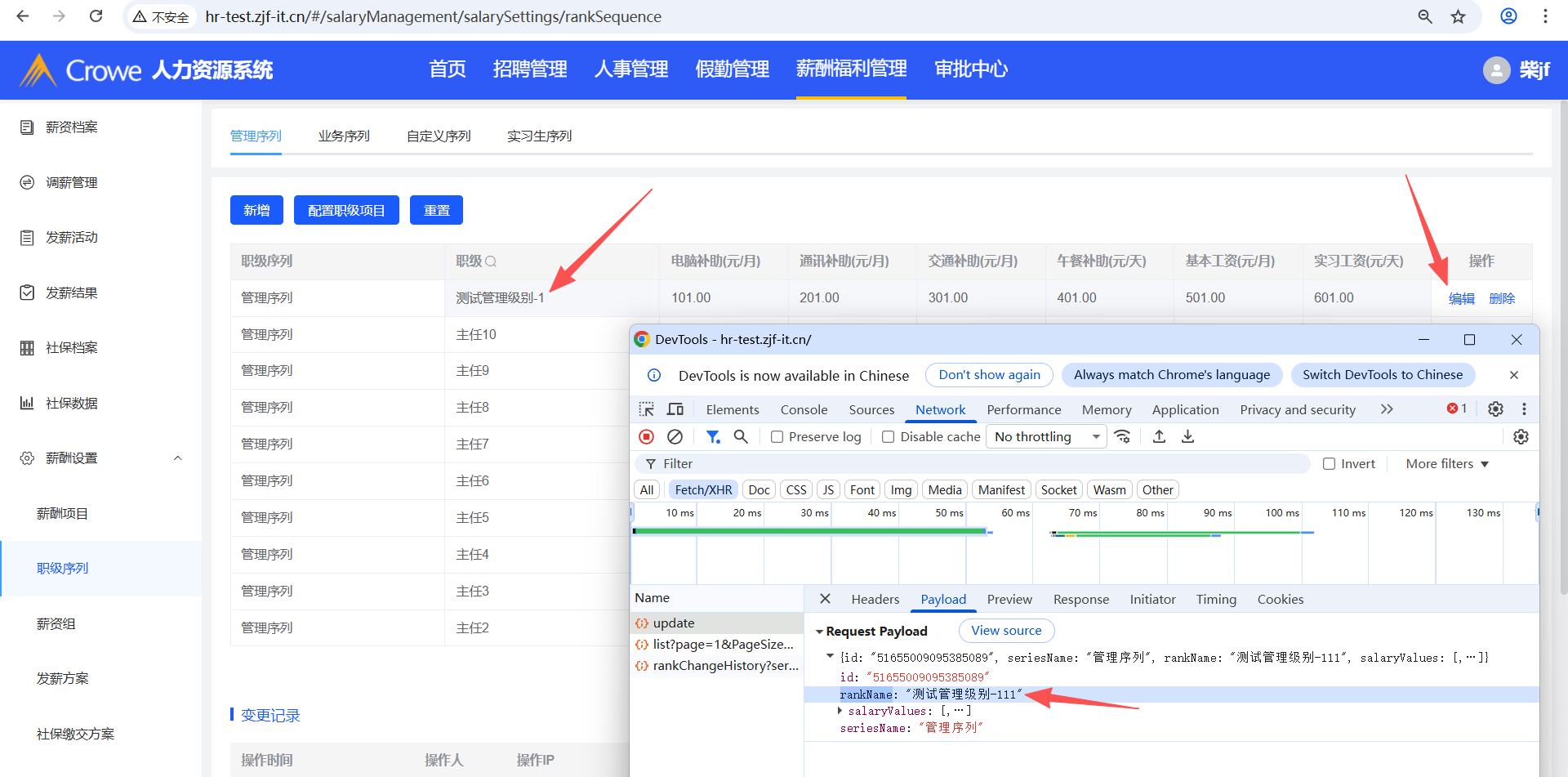Click the import HAR upload icon

click(1159, 437)
